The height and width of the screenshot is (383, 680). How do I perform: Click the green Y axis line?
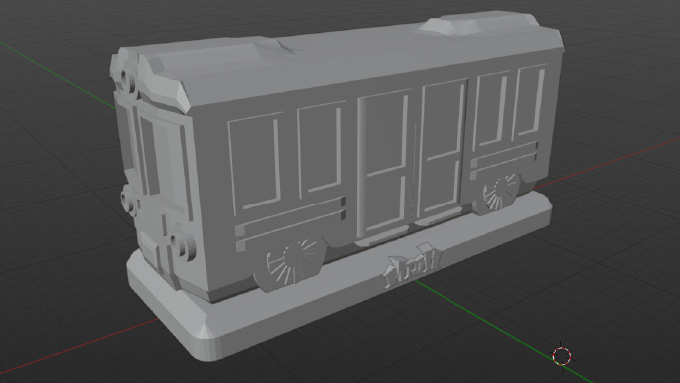click(x=56, y=74)
